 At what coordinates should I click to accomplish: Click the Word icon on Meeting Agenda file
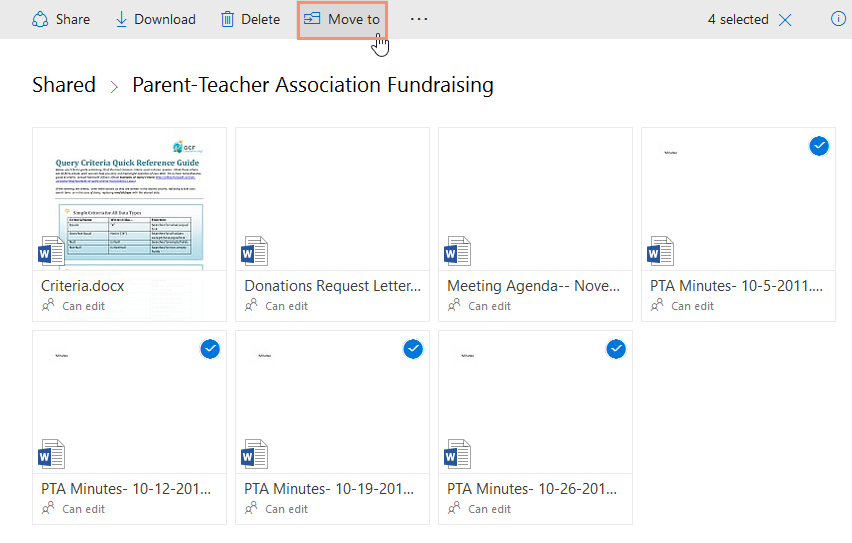pyautogui.click(x=456, y=251)
